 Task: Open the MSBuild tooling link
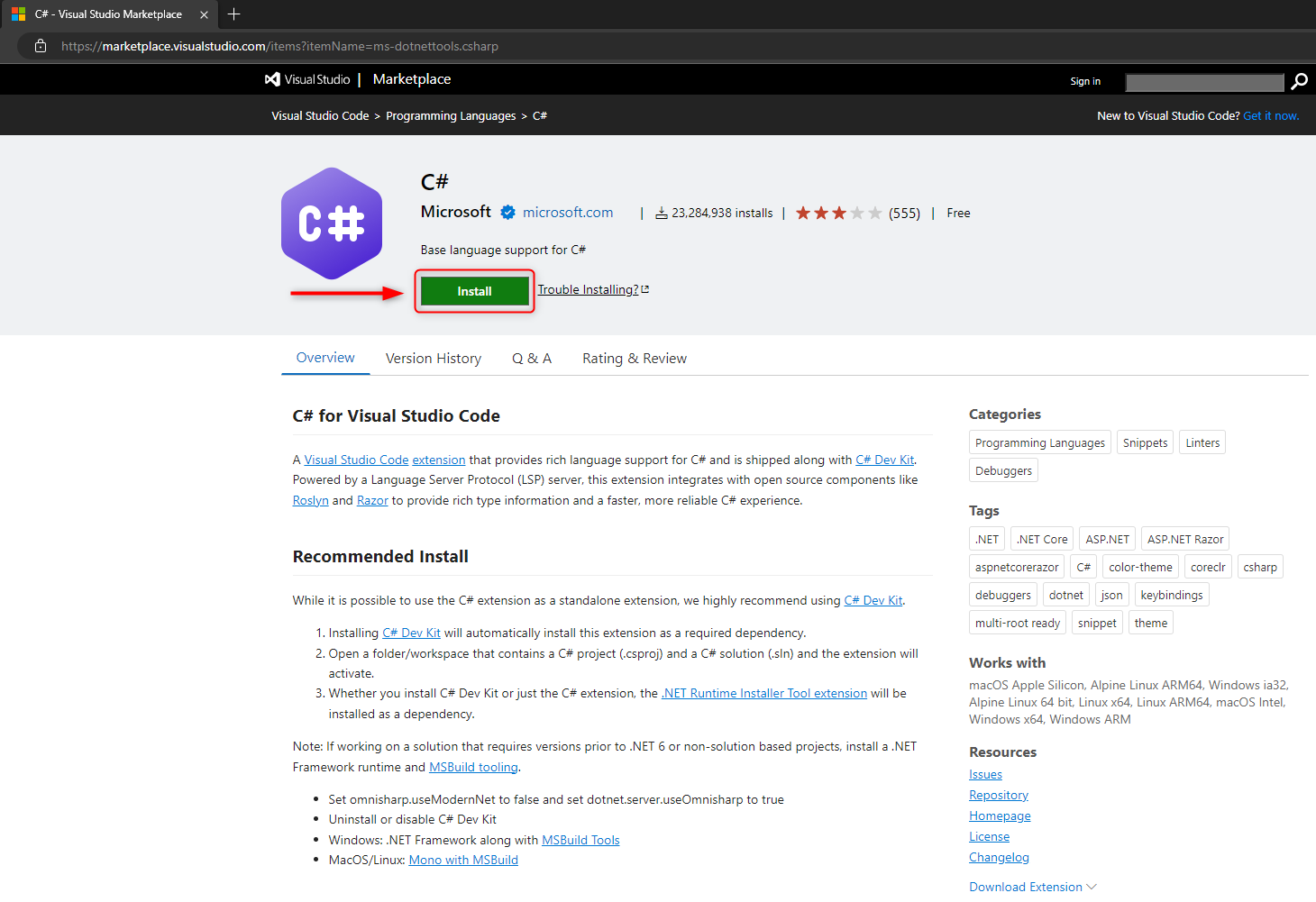click(x=473, y=767)
